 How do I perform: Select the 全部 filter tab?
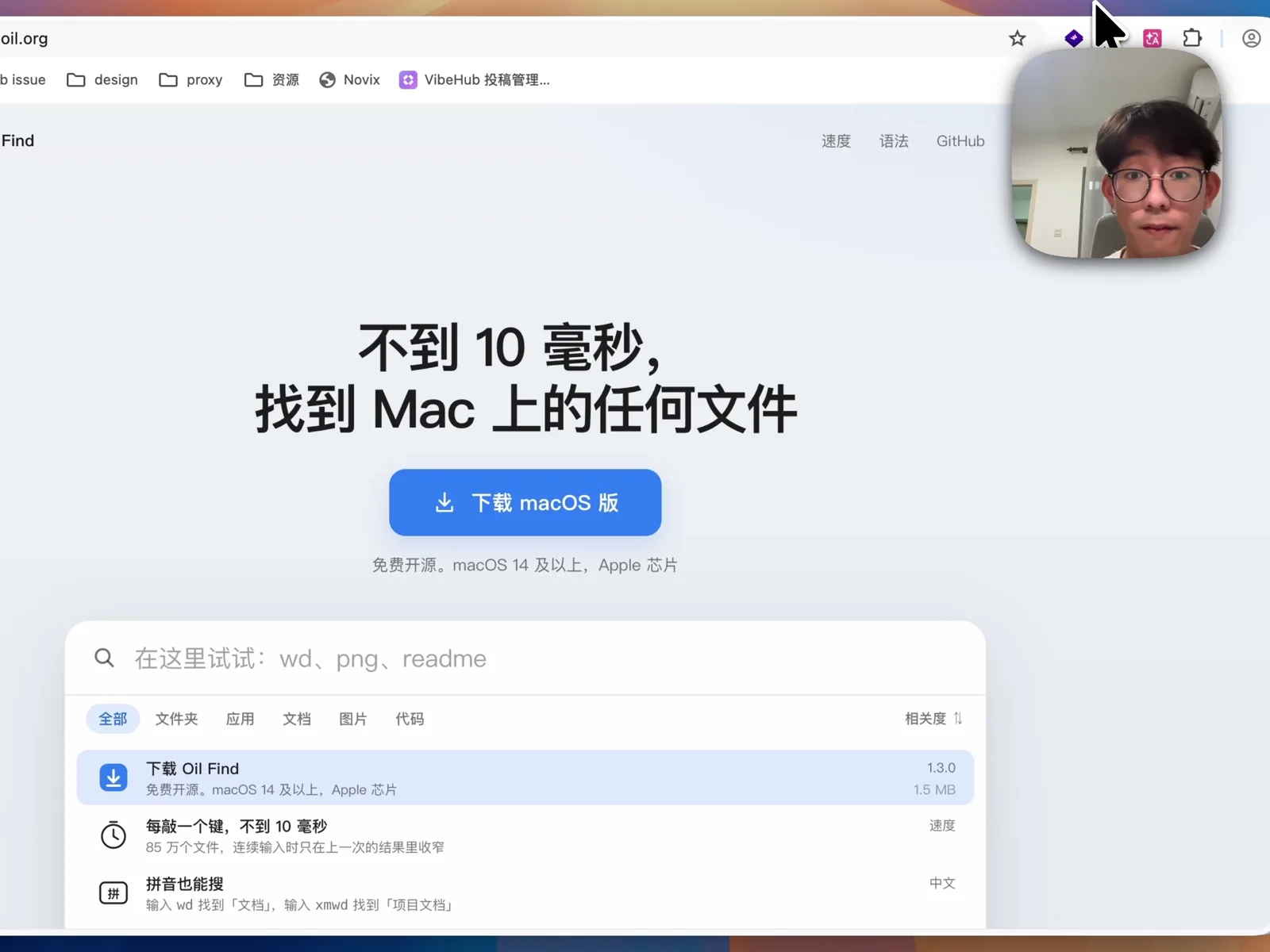pos(113,719)
